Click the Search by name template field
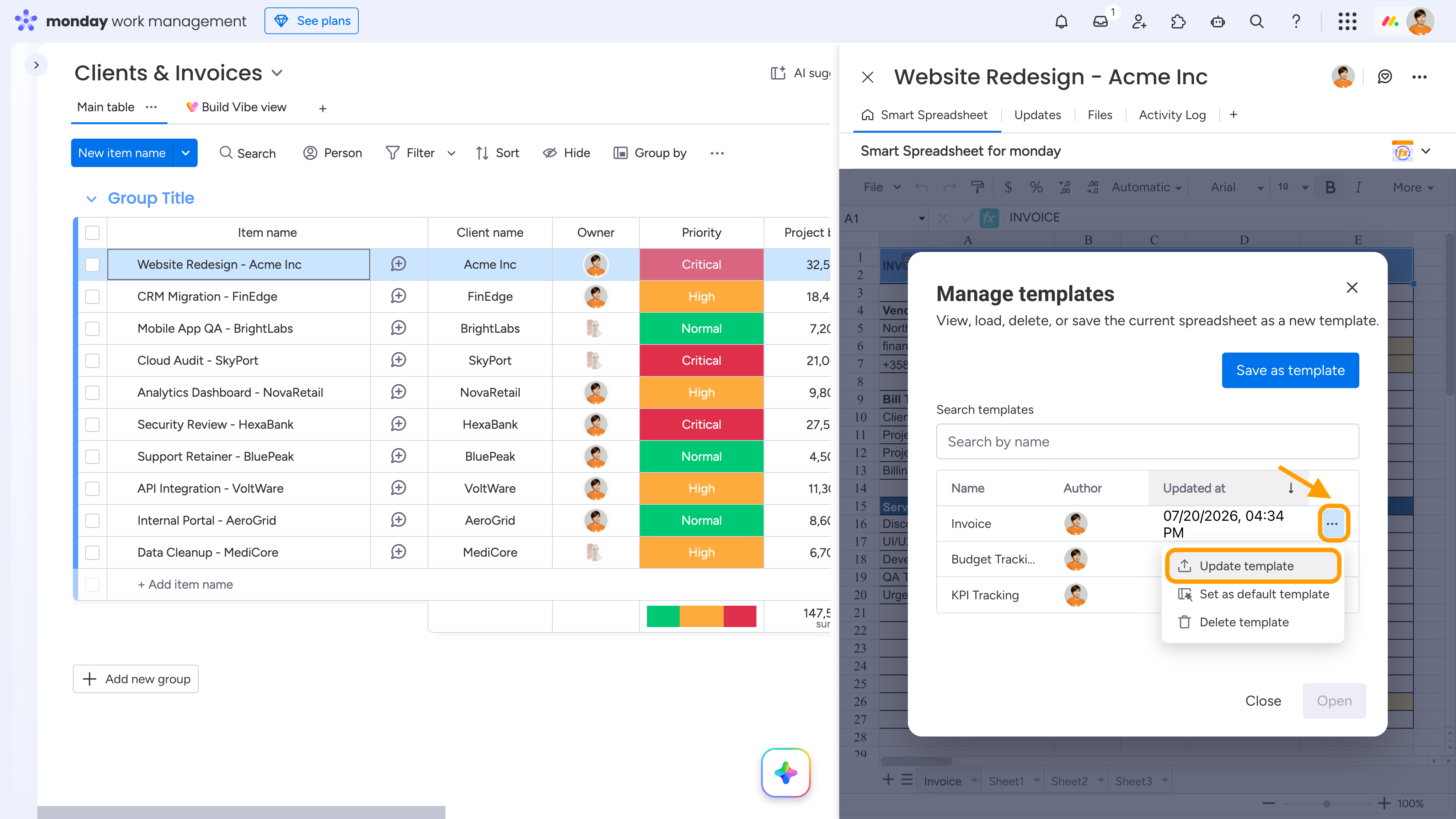The width and height of the screenshot is (1456, 819). [x=1147, y=441]
